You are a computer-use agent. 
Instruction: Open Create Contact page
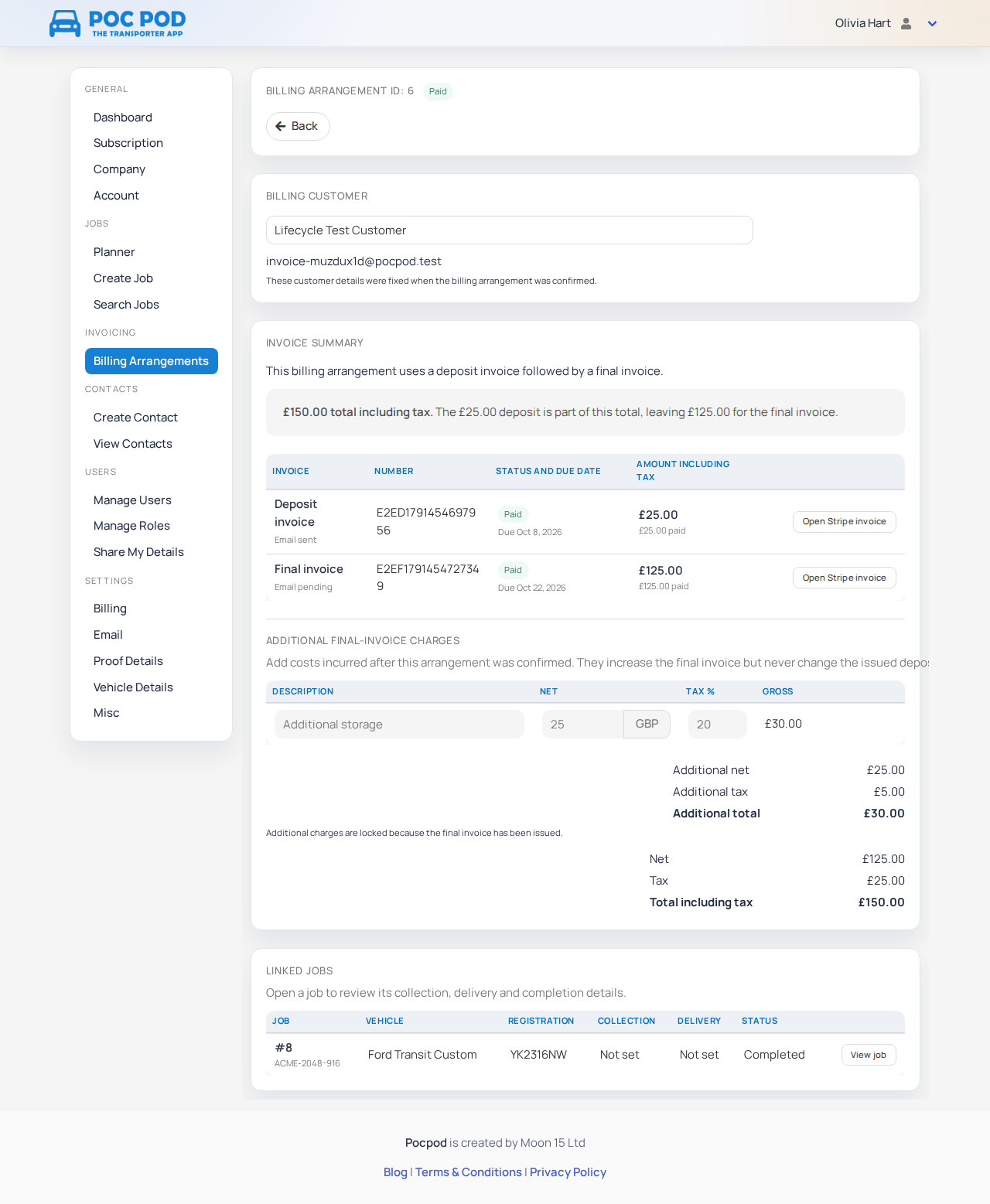pyautogui.click(x=135, y=418)
